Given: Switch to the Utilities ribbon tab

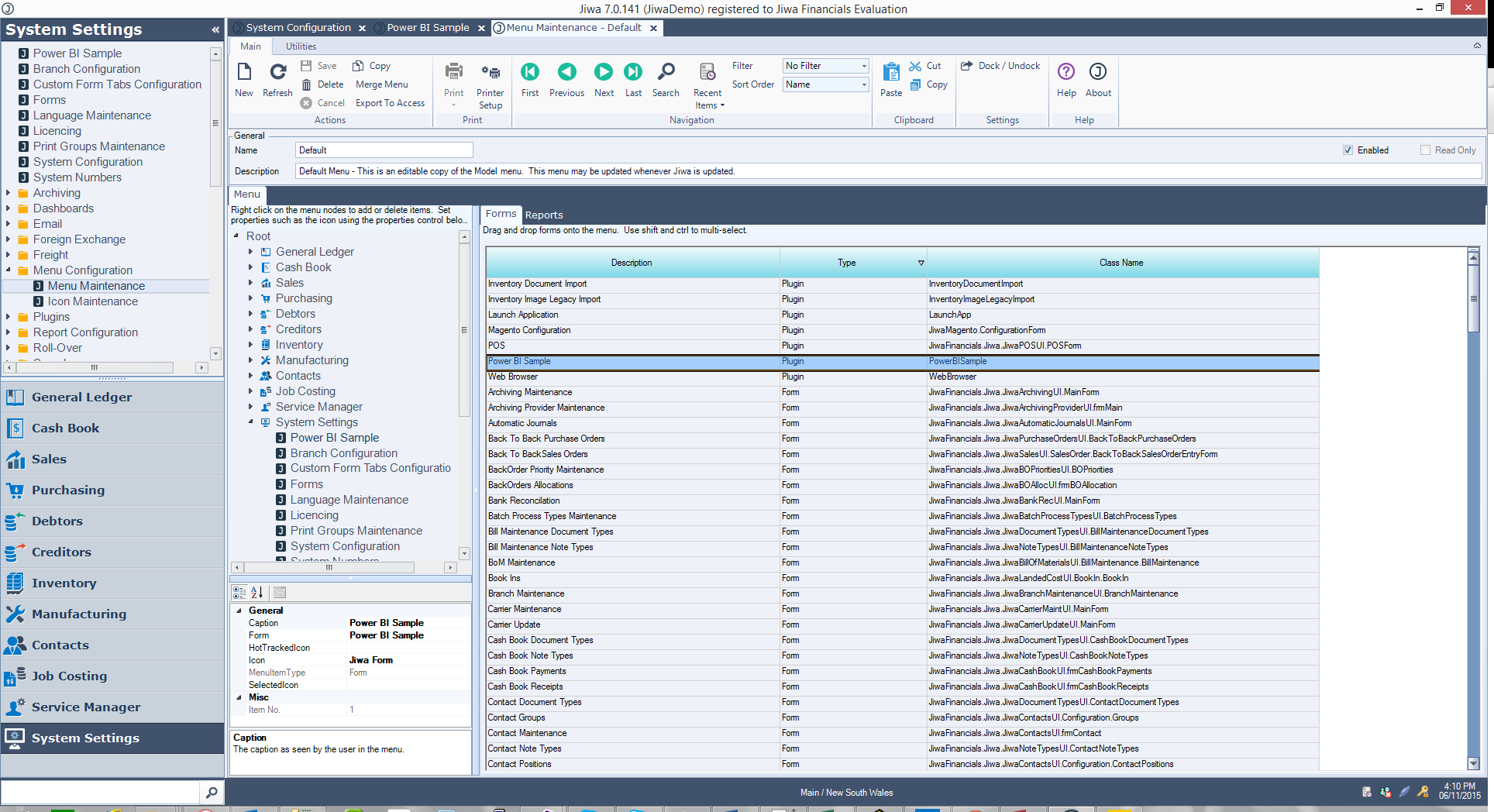Looking at the screenshot, I should pyautogui.click(x=301, y=46).
